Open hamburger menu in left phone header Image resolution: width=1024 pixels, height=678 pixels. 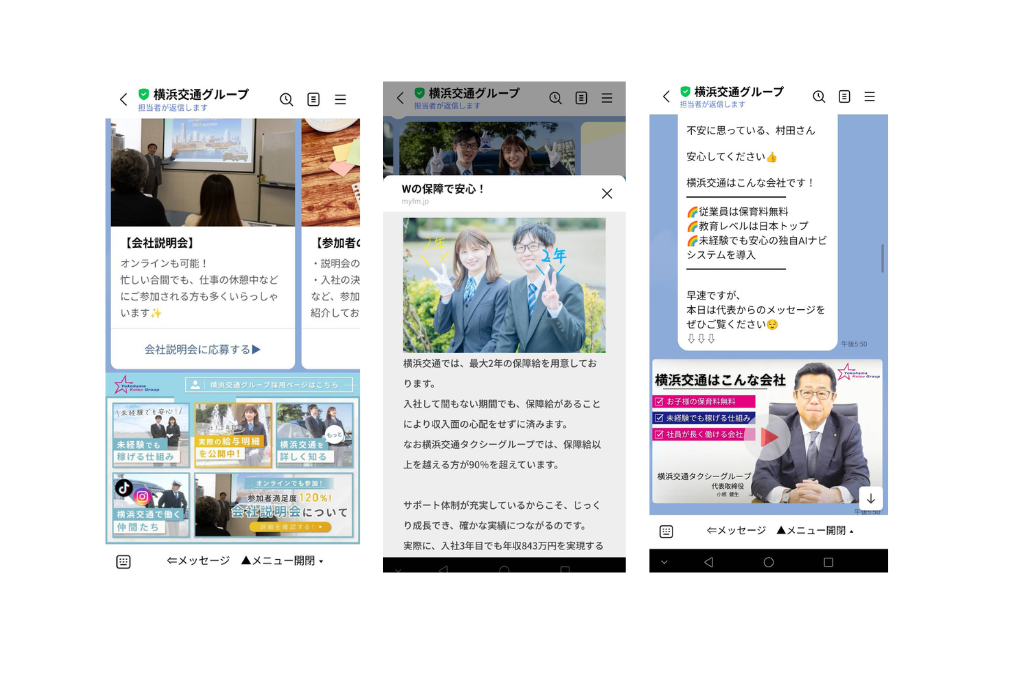point(340,99)
